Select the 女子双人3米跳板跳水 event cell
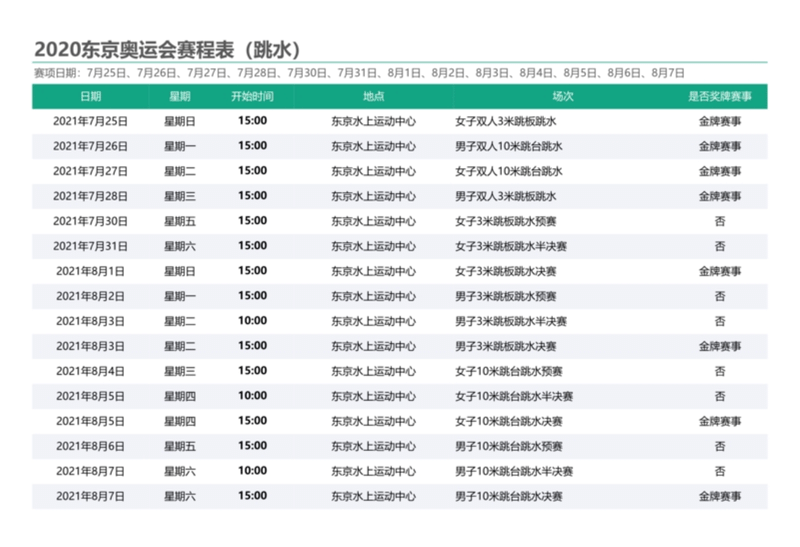 tap(505, 121)
